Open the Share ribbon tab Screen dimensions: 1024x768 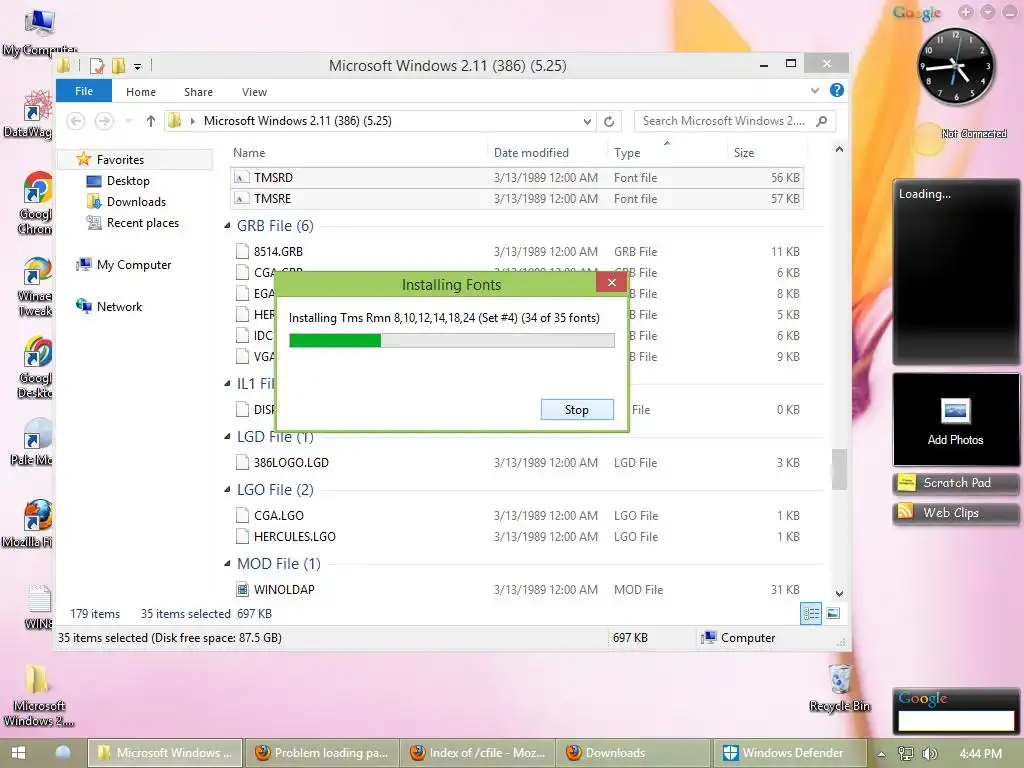pos(198,92)
